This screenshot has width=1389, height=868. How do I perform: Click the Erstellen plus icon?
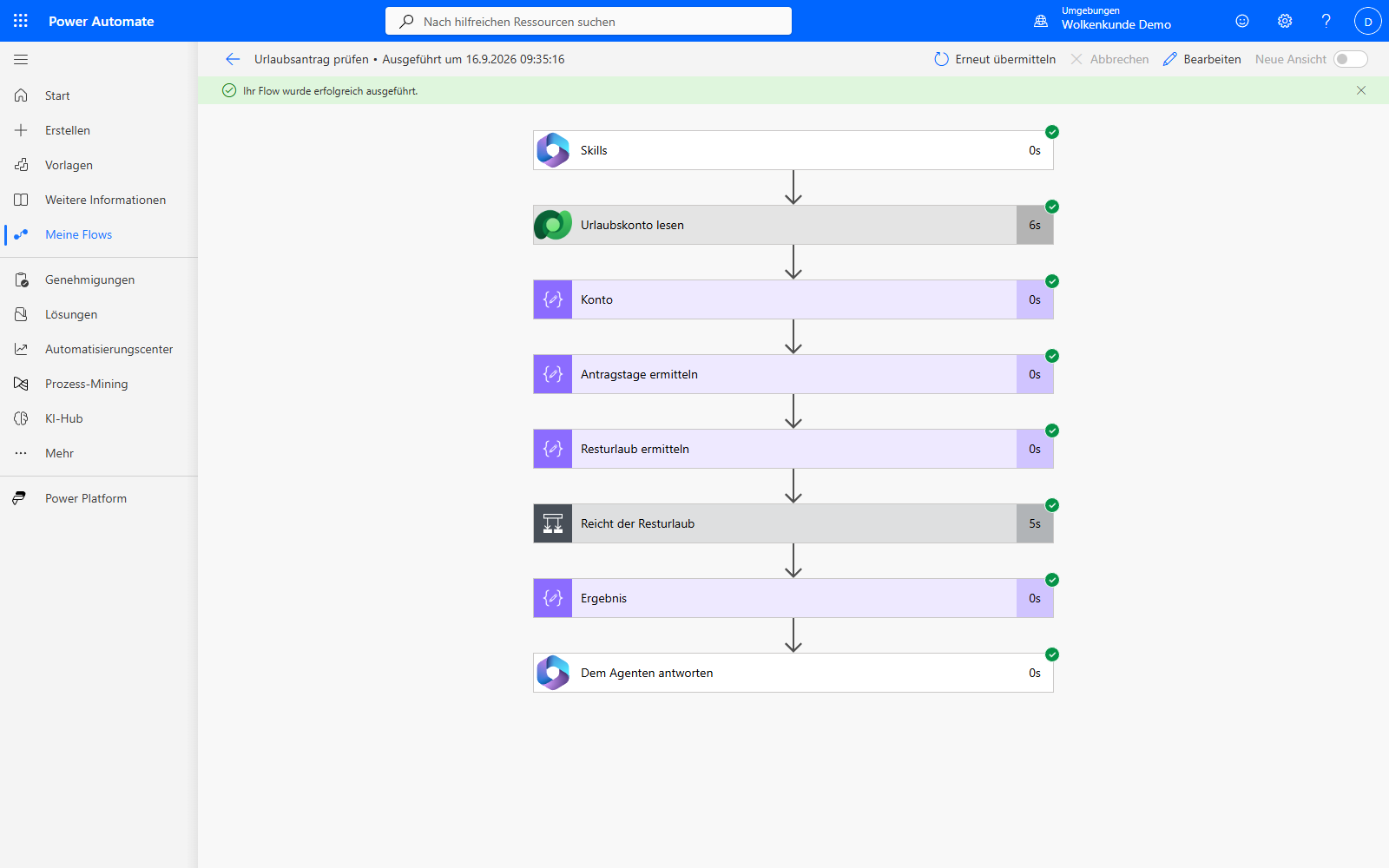click(x=21, y=130)
